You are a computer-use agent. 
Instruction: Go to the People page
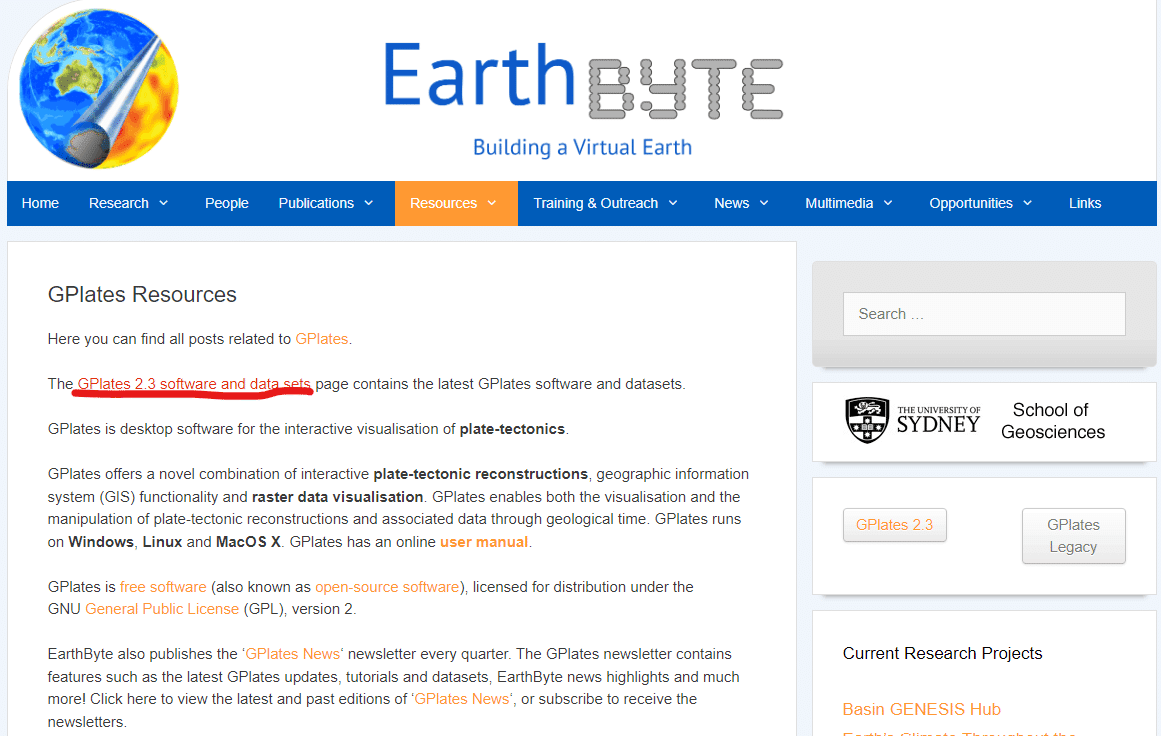coord(227,203)
